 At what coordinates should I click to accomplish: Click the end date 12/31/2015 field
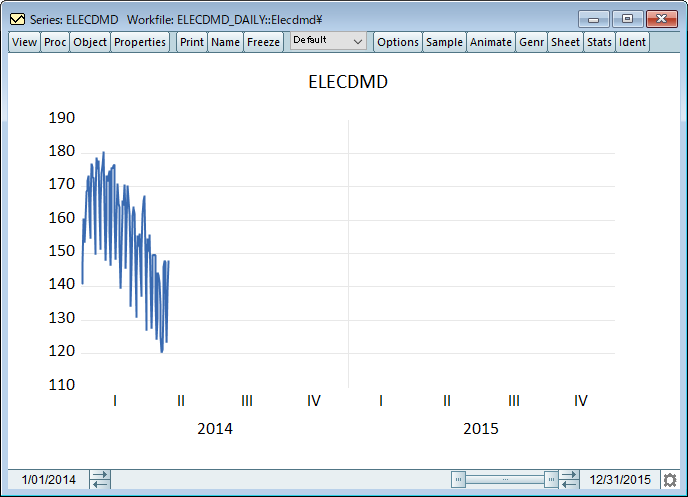point(620,479)
